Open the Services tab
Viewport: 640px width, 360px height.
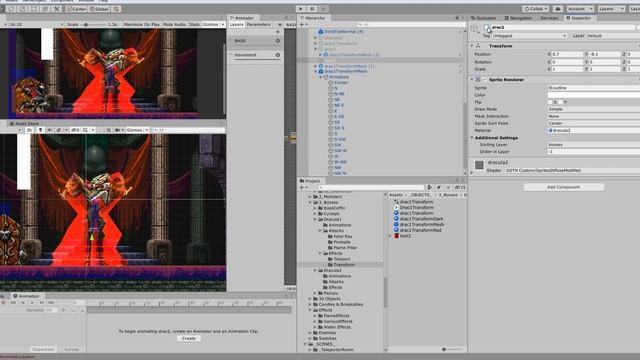(x=549, y=18)
